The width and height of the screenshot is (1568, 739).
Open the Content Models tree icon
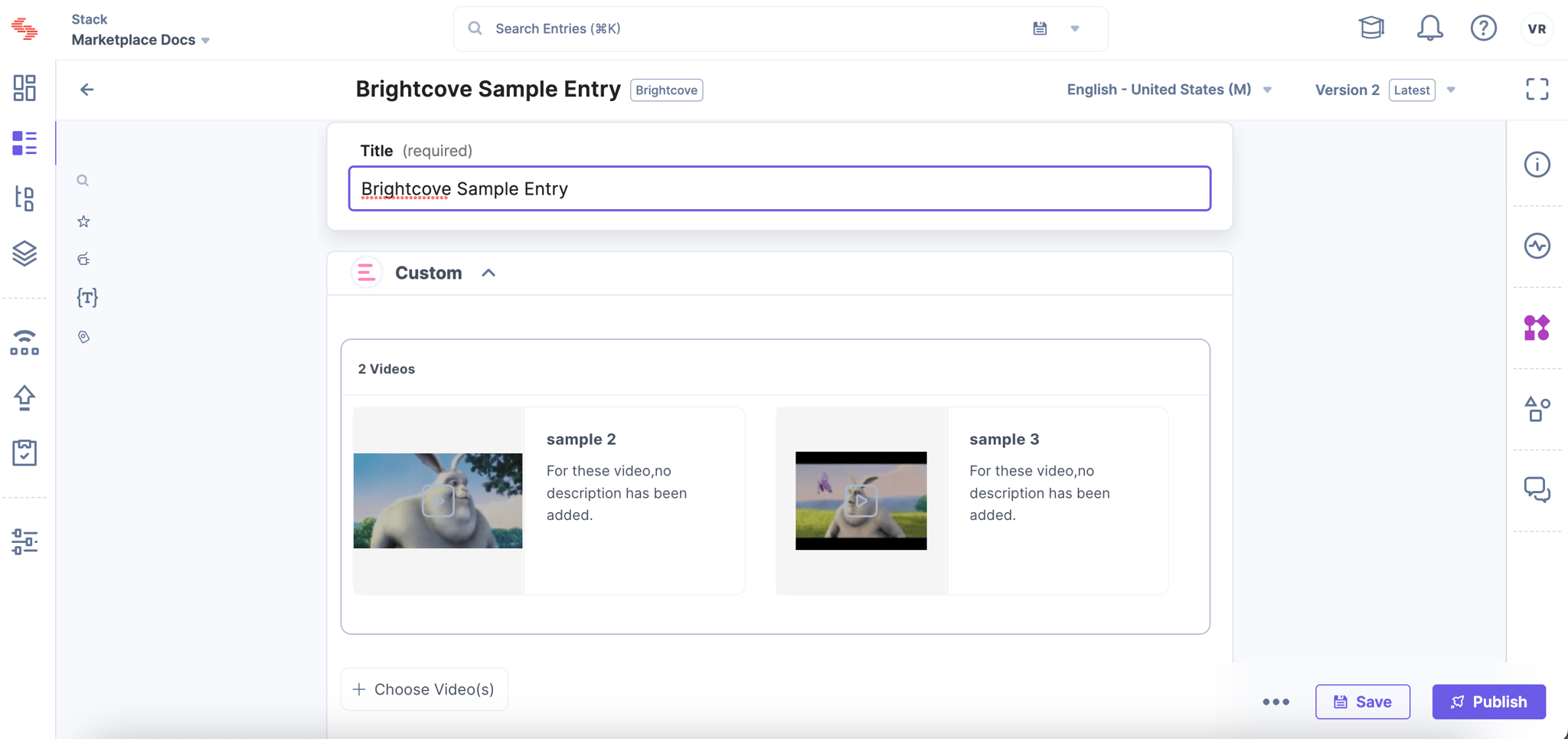coord(24,198)
